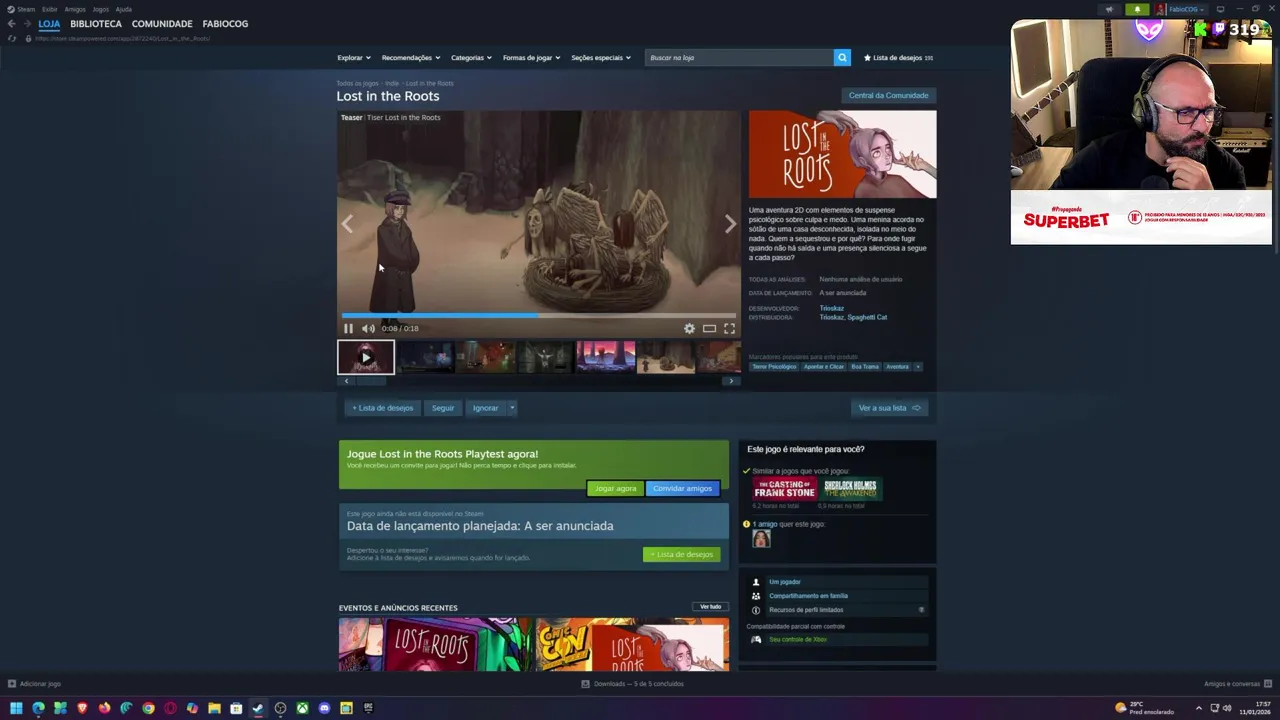Open the friend's avatar who wants this game
This screenshot has height=720, width=1280.
coord(761,539)
